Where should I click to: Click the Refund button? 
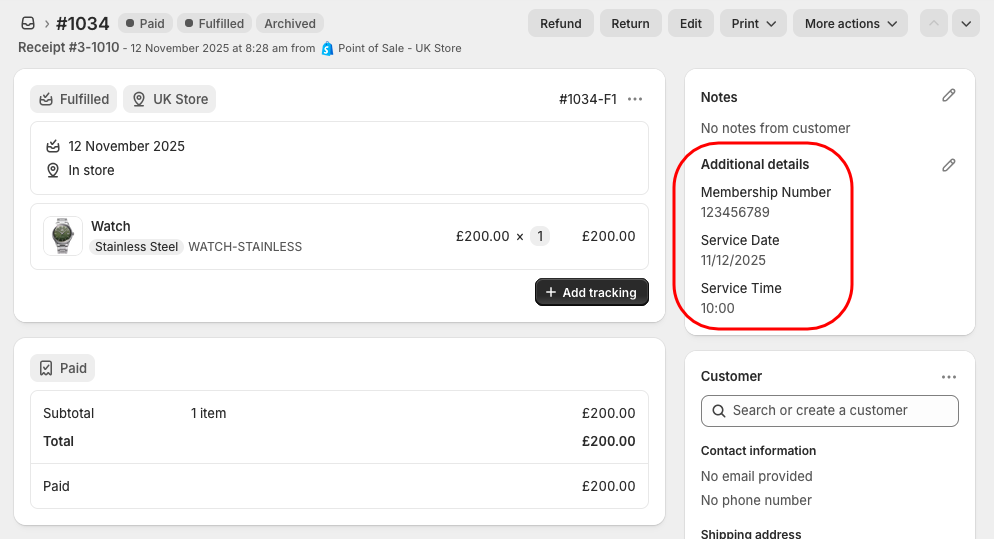tap(560, 23)
